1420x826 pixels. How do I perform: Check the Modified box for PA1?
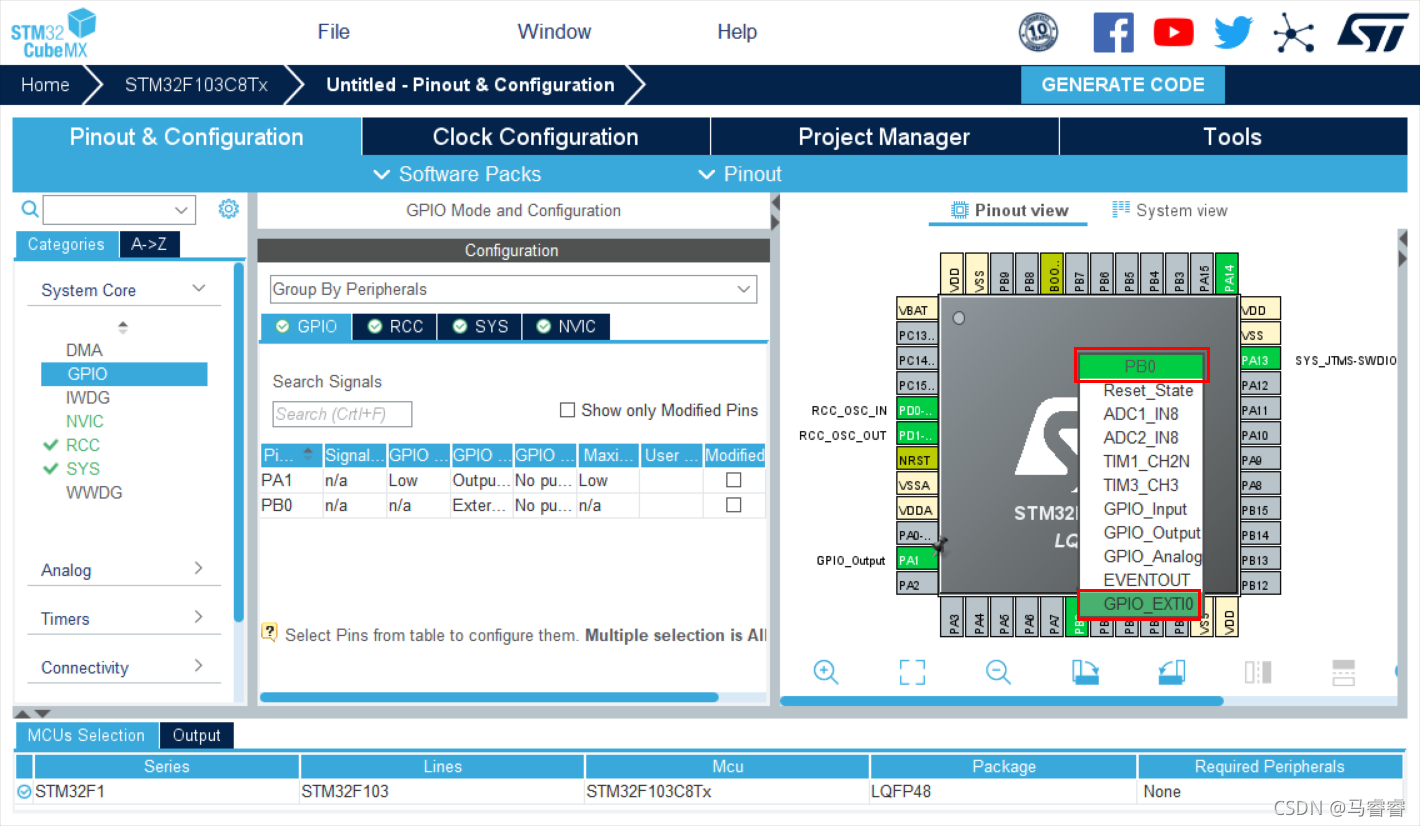click(x=734, y=480)
